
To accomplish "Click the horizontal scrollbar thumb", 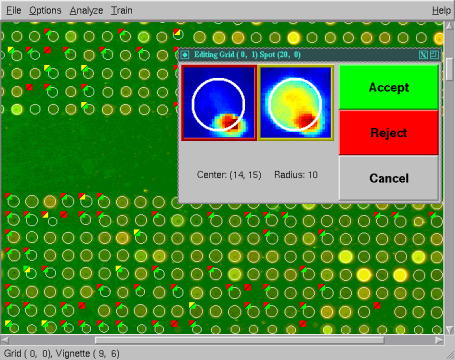I will click(239, 340).
